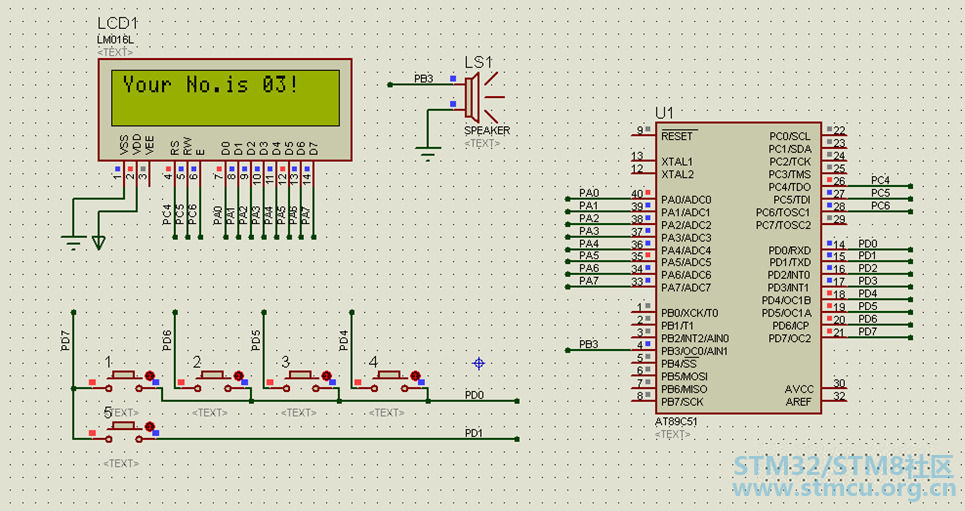Click the LS1 speaker symbol
This screenshot has height=511, width=965.
point(483,97)
